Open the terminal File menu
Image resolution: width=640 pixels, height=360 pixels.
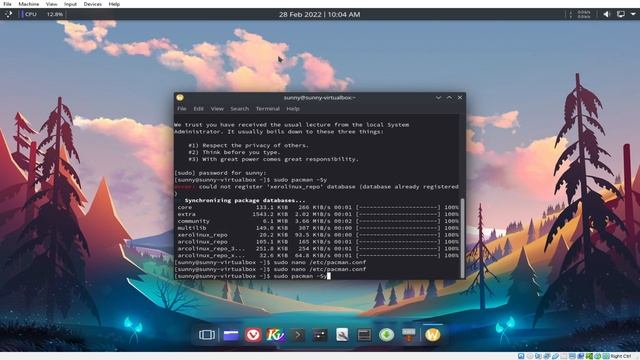182,109
